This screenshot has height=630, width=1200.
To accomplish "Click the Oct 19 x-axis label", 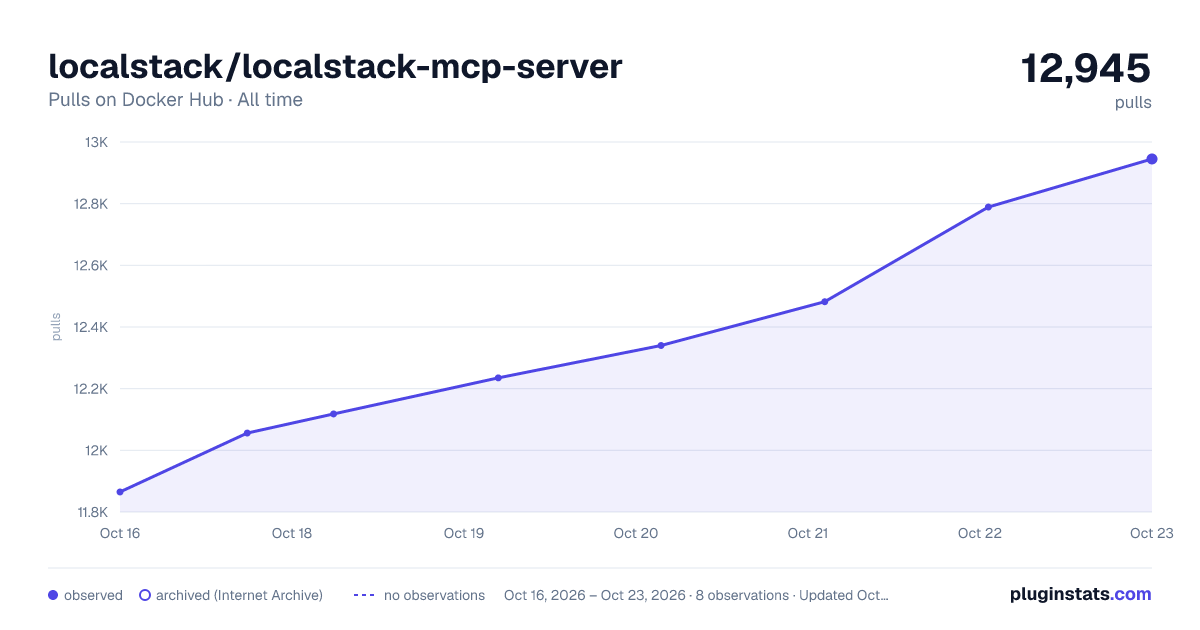I will 464,533.
